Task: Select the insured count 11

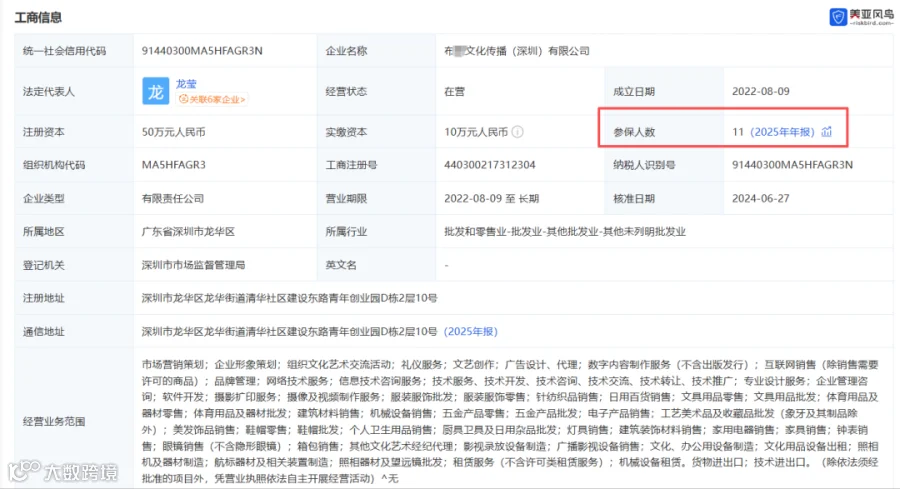Action: pyautogui.click(x=738, y=132)
